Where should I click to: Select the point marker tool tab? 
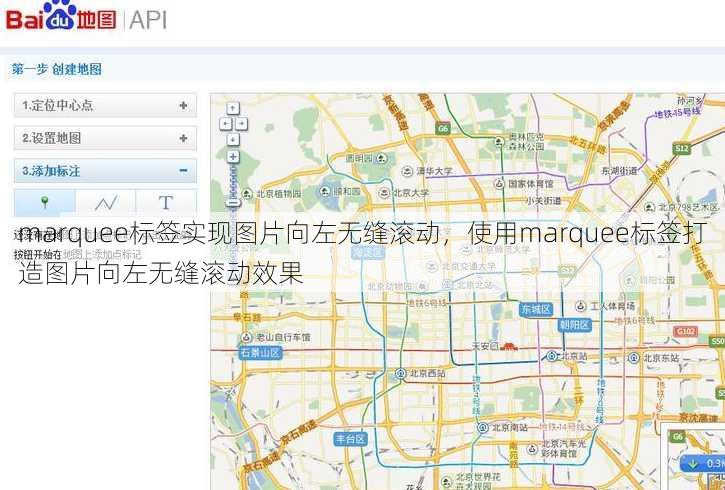pyautogui.click(x=45, y=202)
